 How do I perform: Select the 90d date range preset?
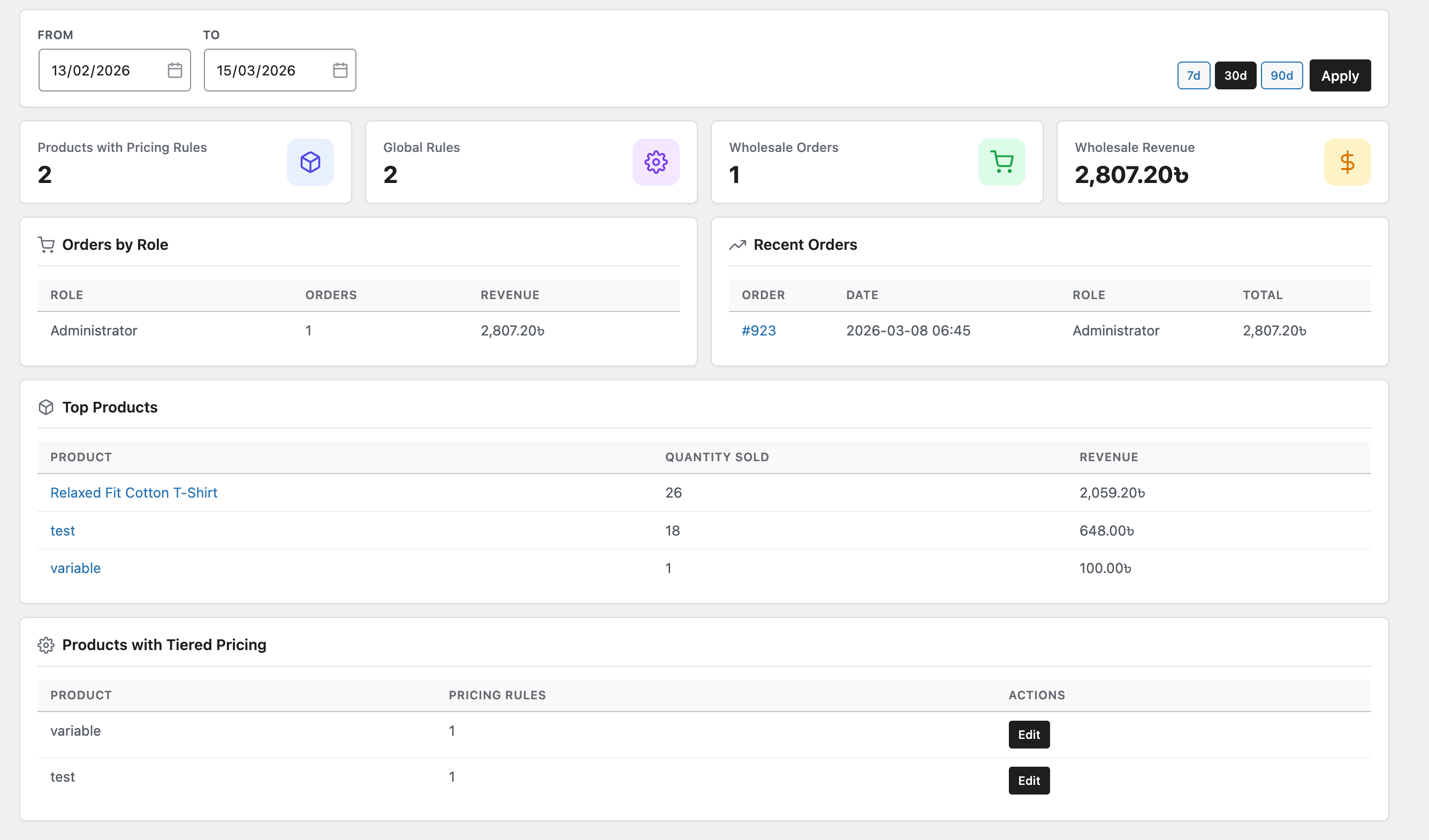[1282, 75]
